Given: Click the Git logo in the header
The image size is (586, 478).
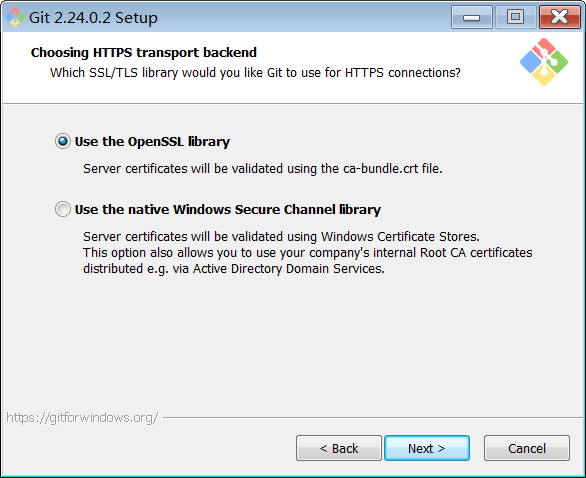Looking at the screenshot, I should [544, 62].
